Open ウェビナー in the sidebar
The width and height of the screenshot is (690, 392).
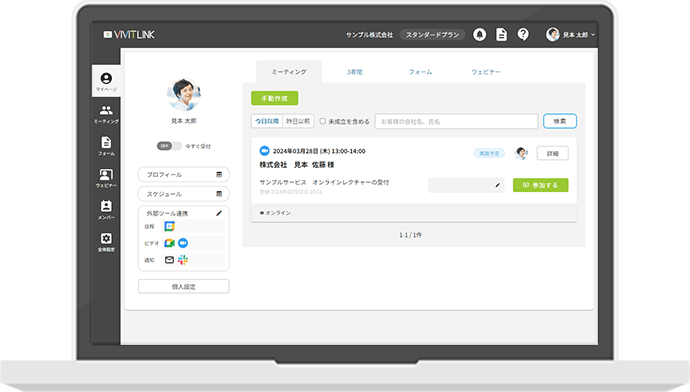(106, 178)
